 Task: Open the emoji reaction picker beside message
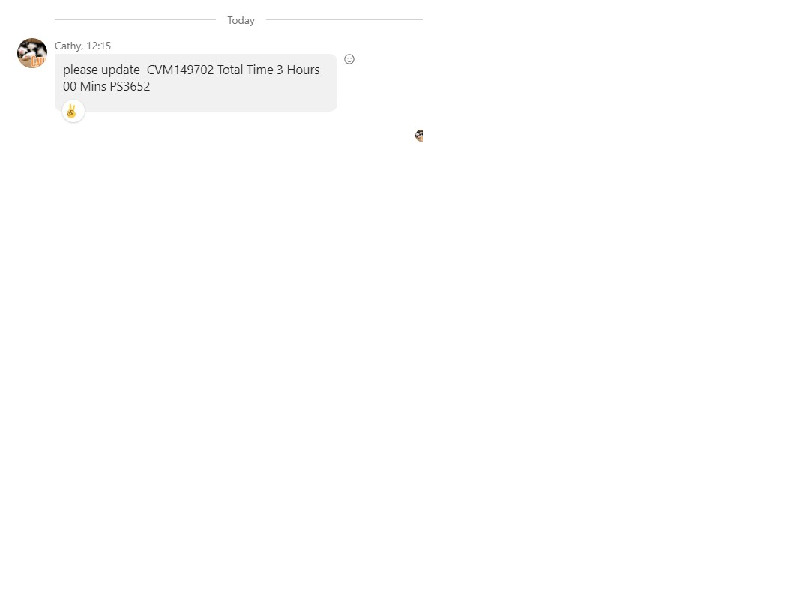tap(349, 59)
